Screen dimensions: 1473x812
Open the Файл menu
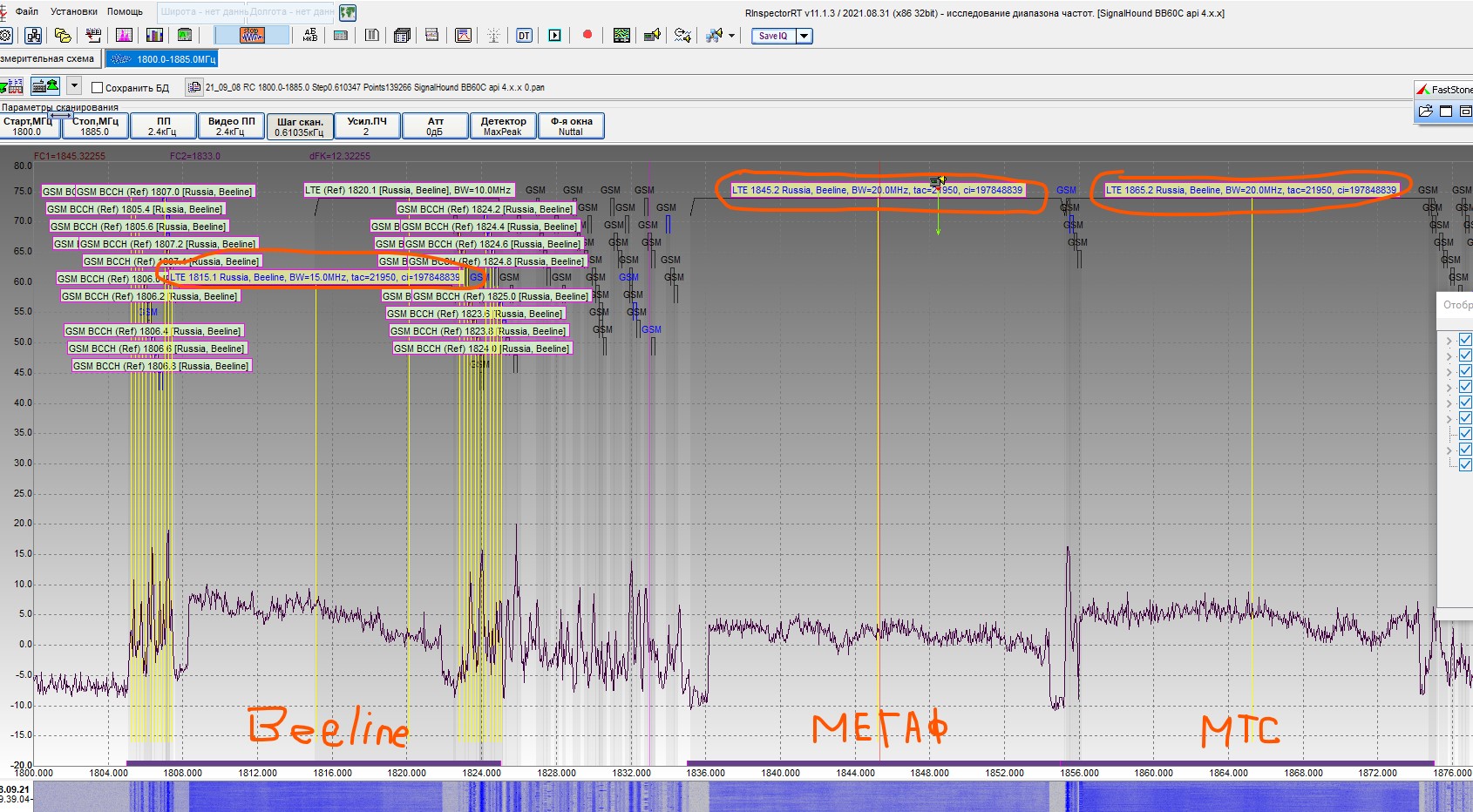[26, 11]
